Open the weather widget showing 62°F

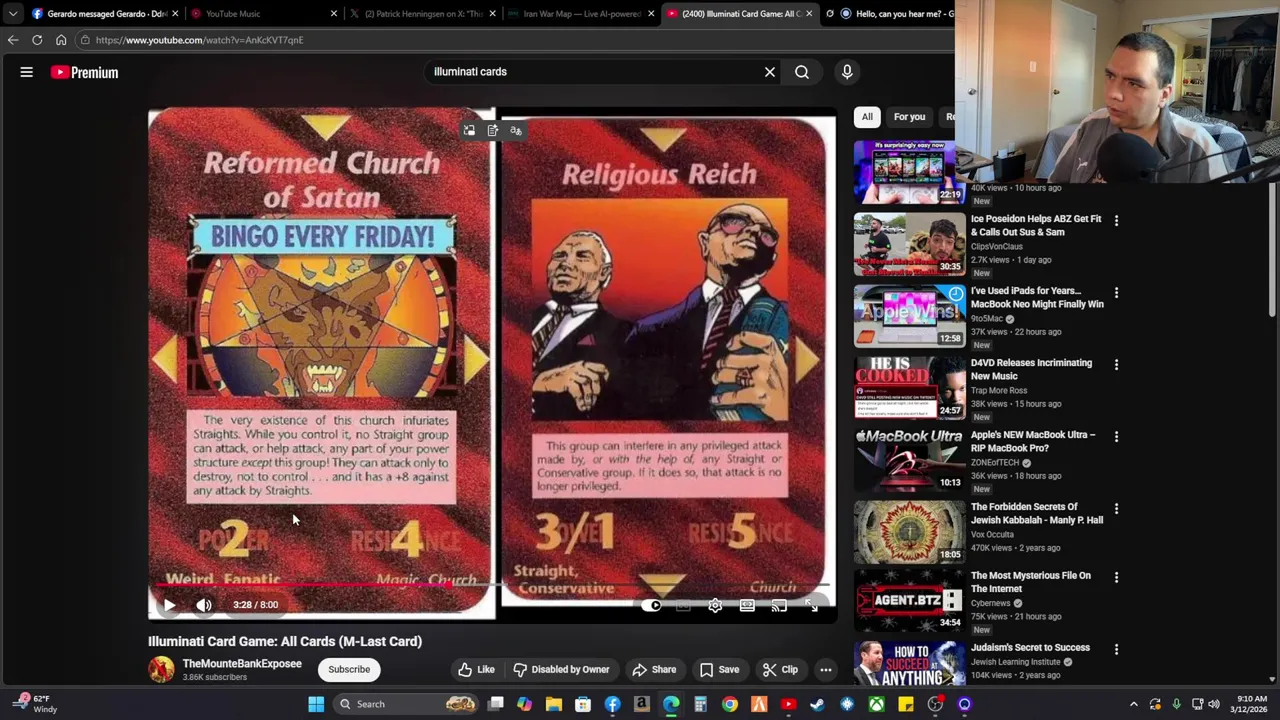34,704
